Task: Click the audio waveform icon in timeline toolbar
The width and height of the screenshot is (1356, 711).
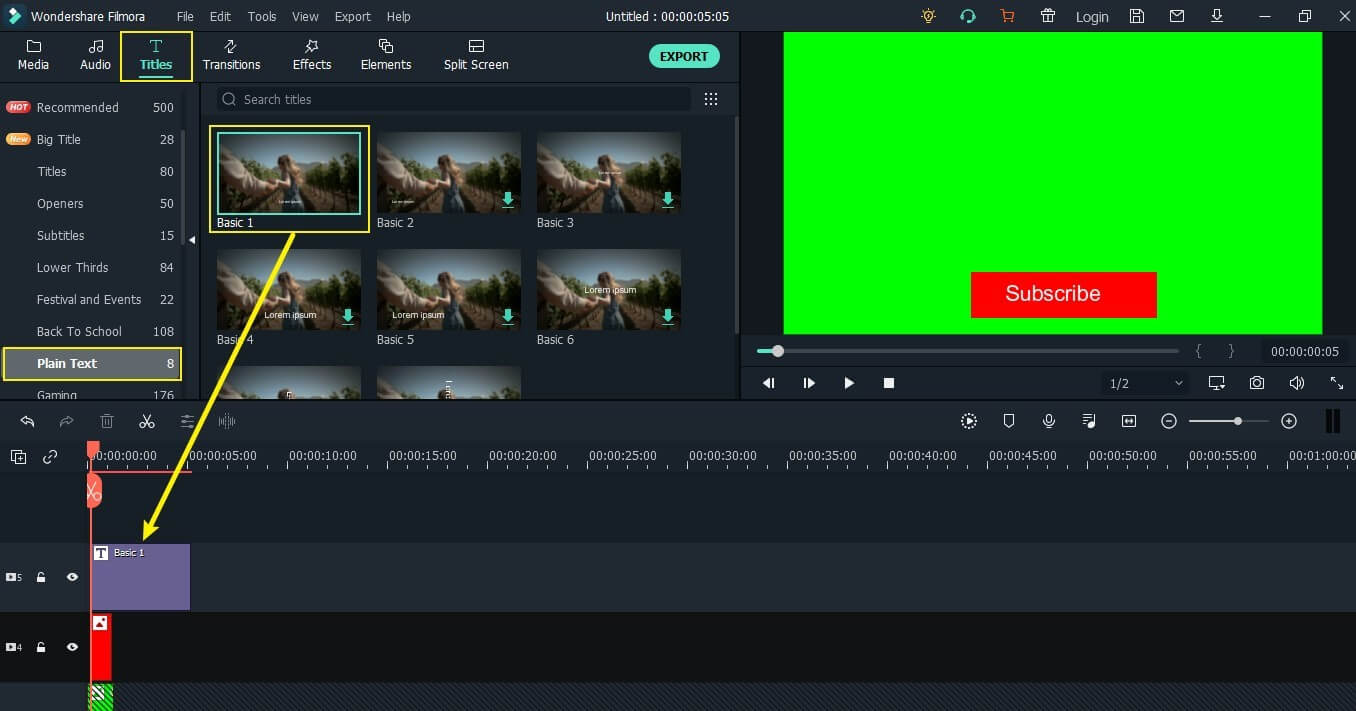Action: tap(227, 421)
